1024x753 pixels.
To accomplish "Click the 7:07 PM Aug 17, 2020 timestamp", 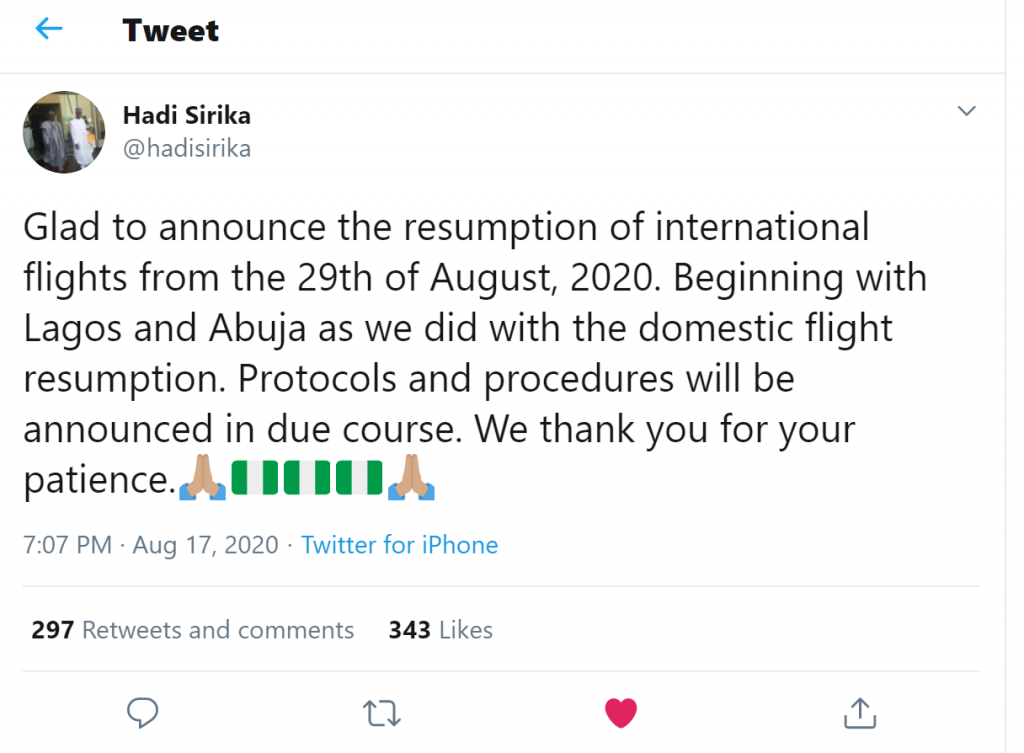I will (150, 545).
